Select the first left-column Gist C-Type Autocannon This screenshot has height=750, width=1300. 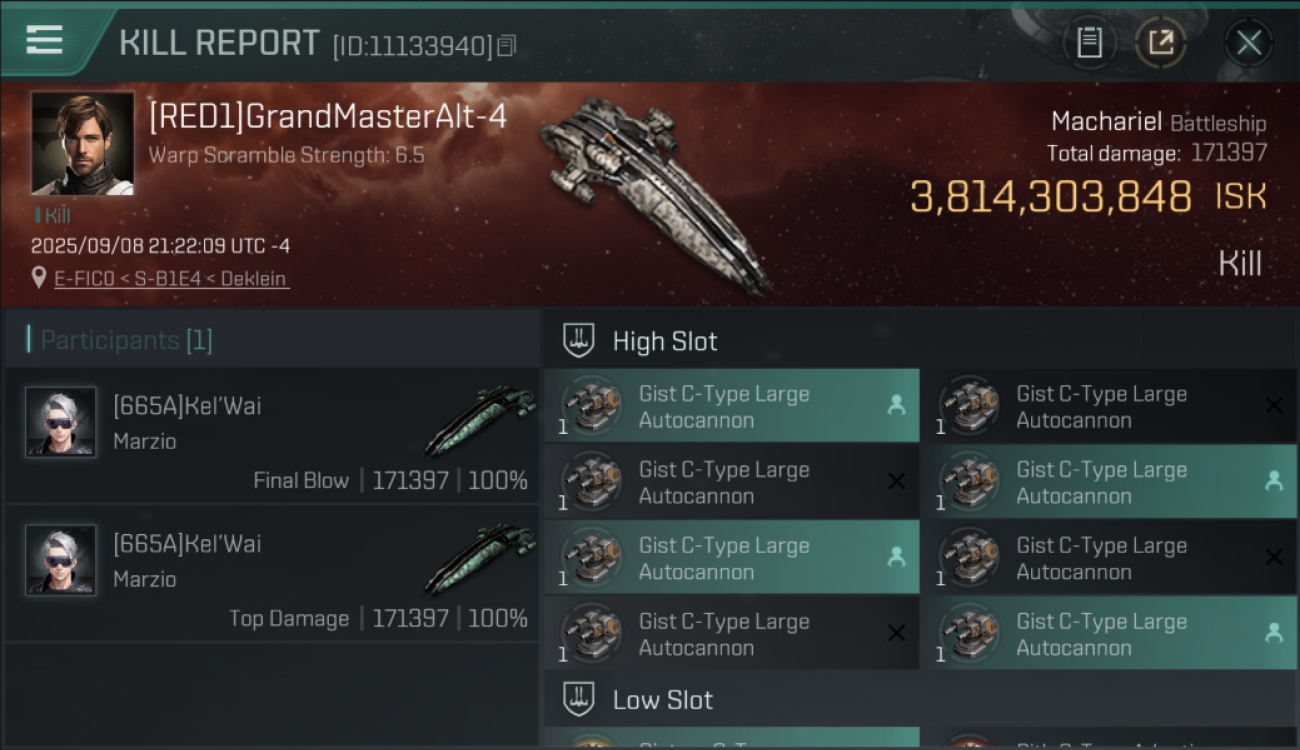coord(725,407)
